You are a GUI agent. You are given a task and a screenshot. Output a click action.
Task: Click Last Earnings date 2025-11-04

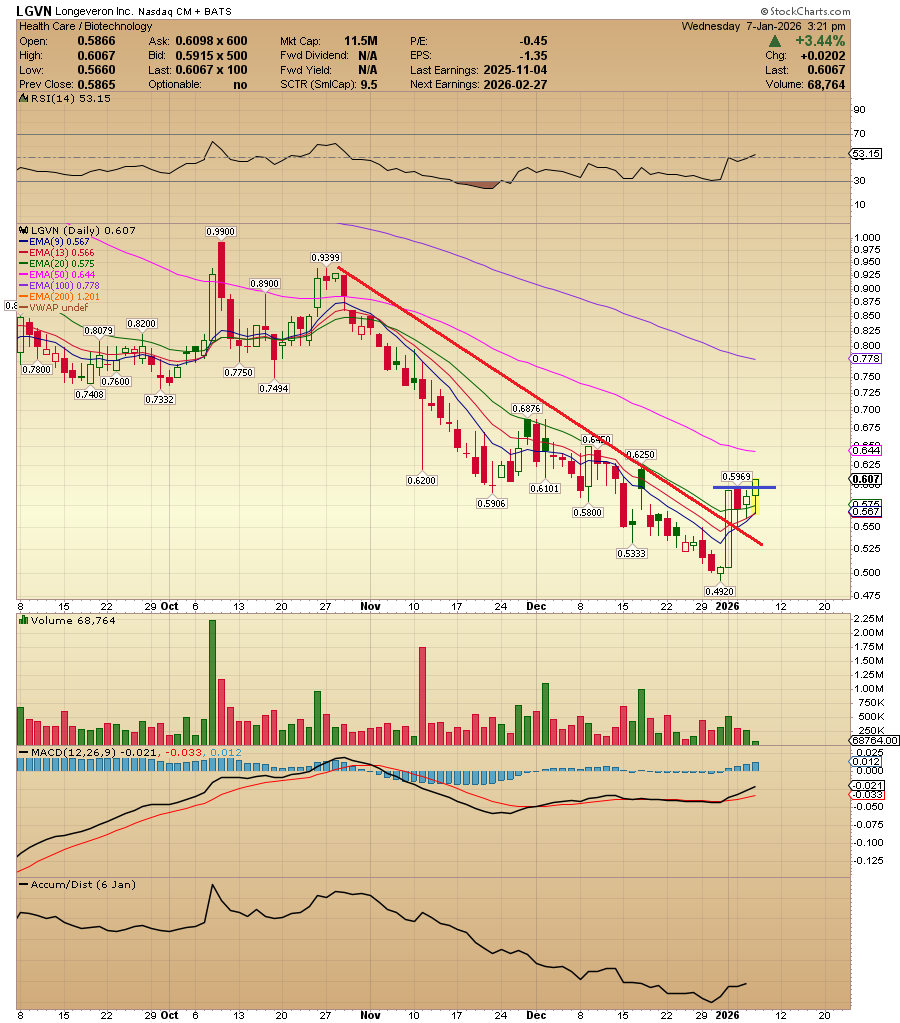tap(515, 70)
